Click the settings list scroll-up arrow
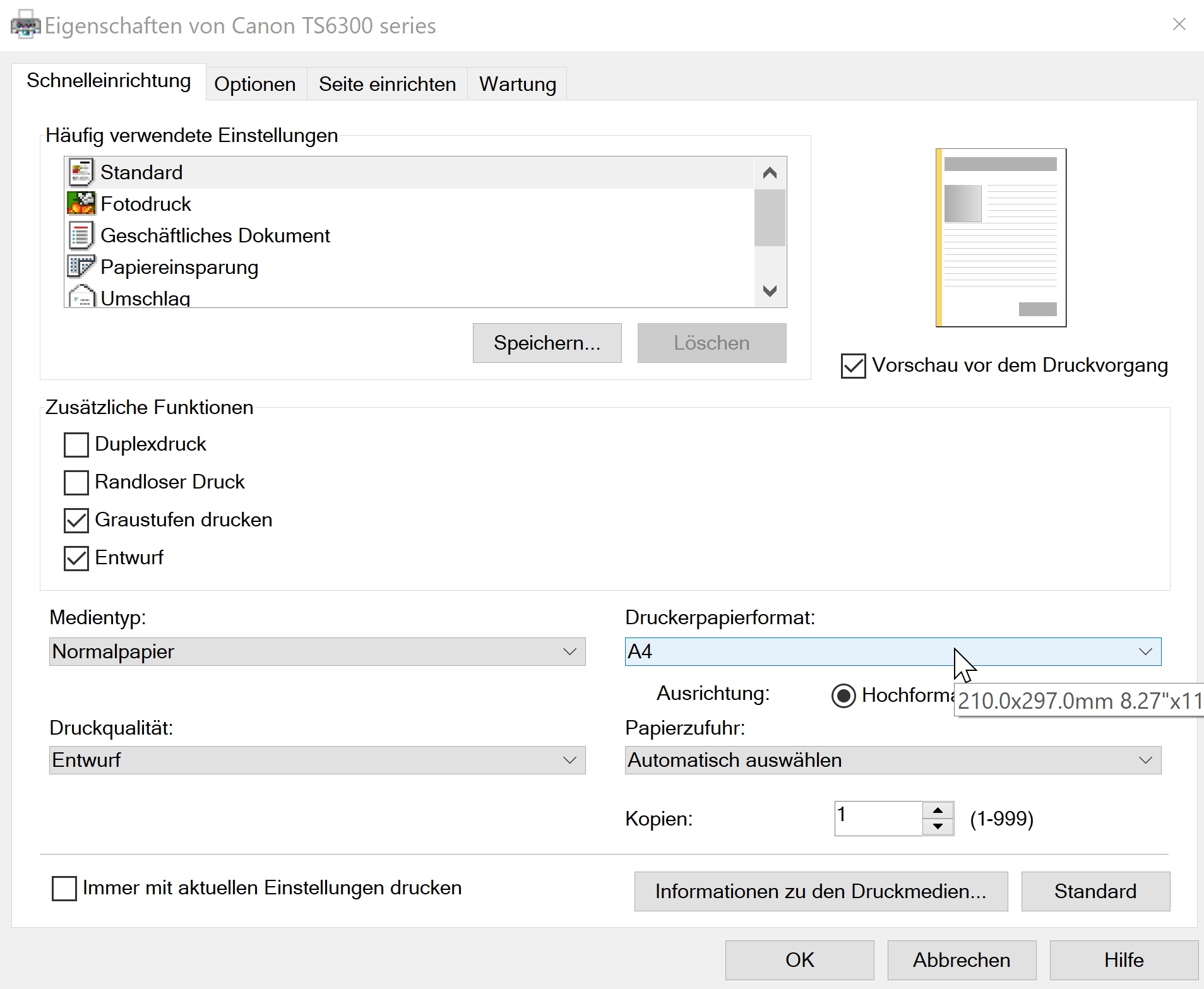This screenshot has height=989, width=1204. [x=770, y=173]
